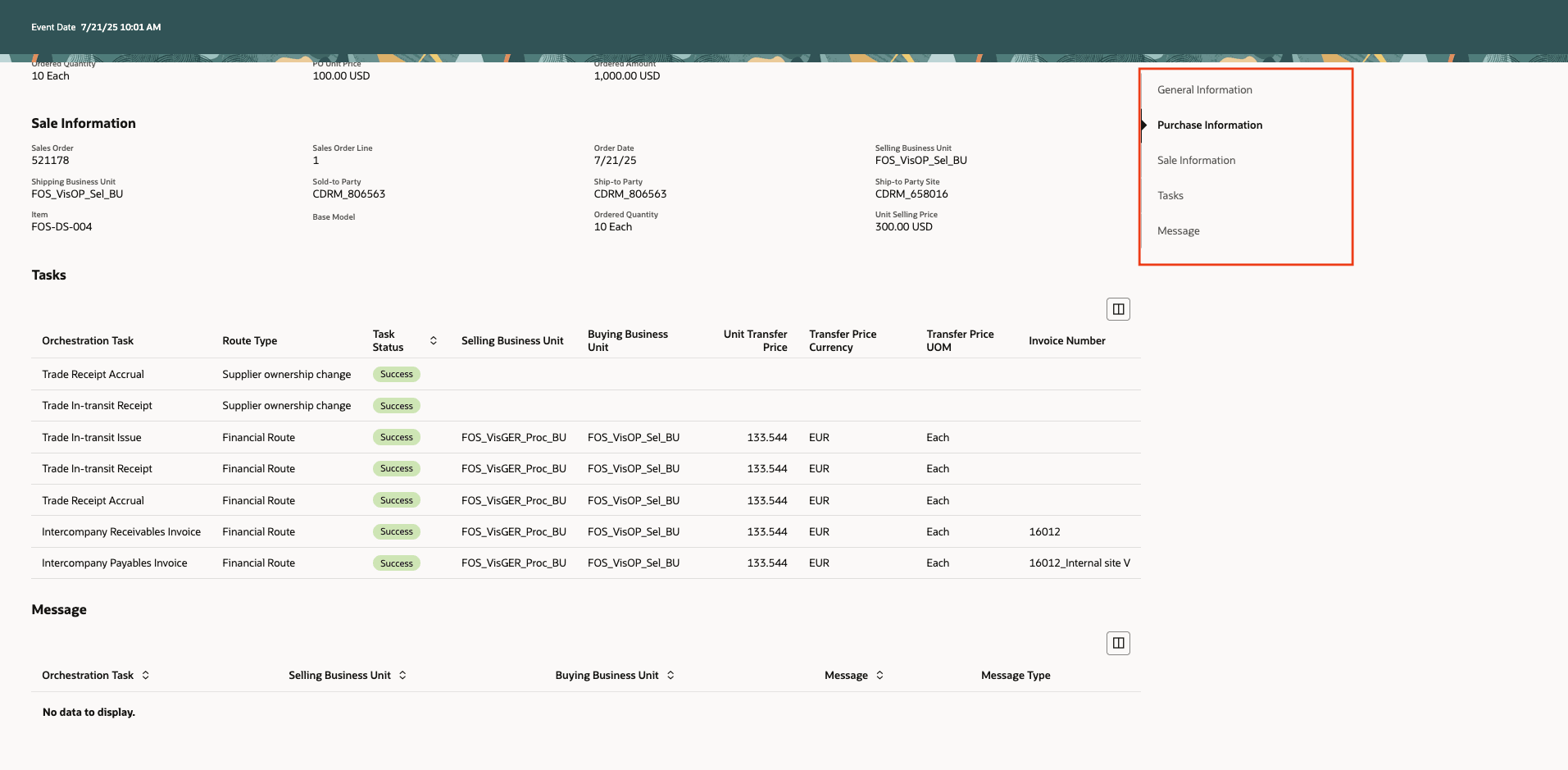Sort Message table by Selling Business Unit arrows
This screenshot has height=770, width=1568.
tap(402, 675)
